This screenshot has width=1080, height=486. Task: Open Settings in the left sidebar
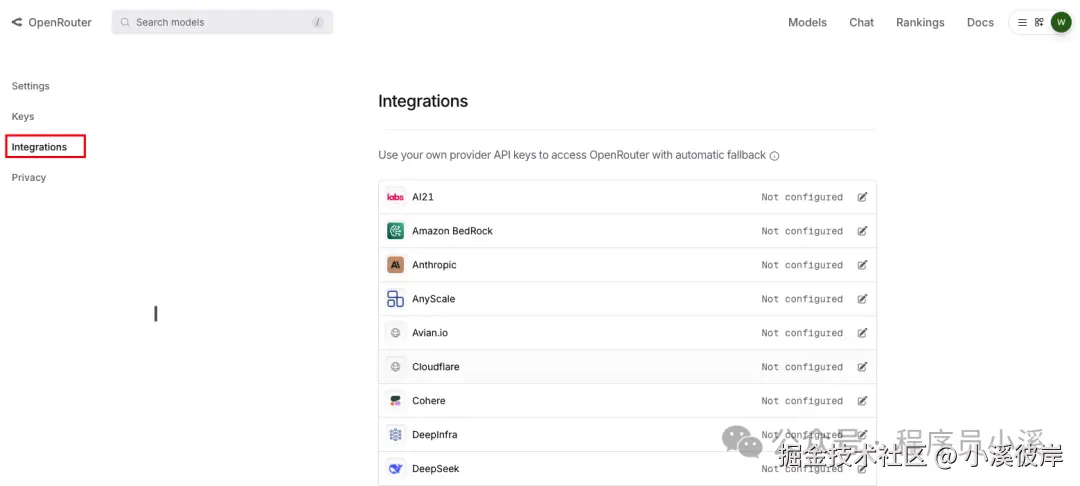31,86
